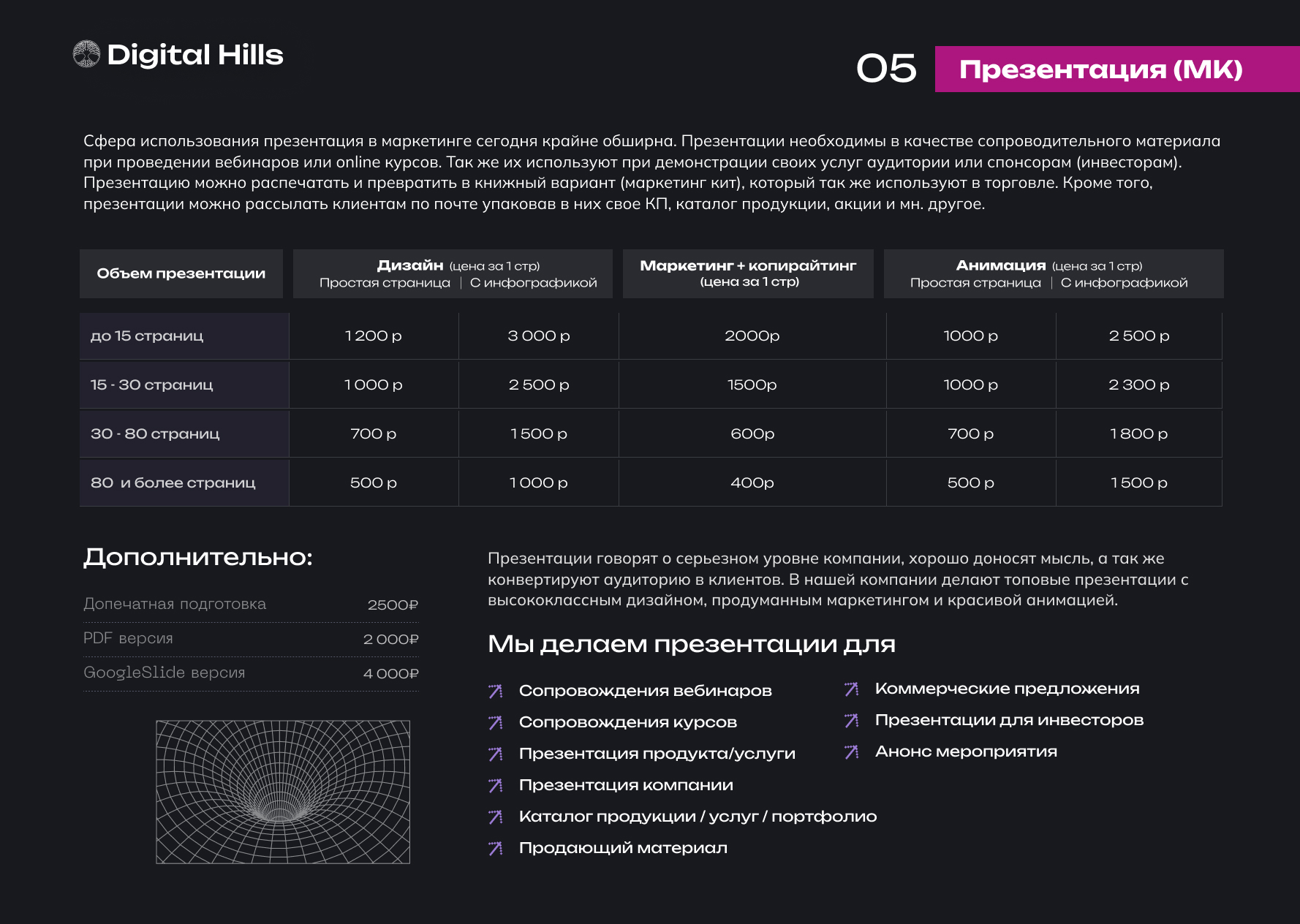Click the arrow icon beside Продающий материал
The image size is (1300, 924).
pyautogui.click(x=496, y=848)
